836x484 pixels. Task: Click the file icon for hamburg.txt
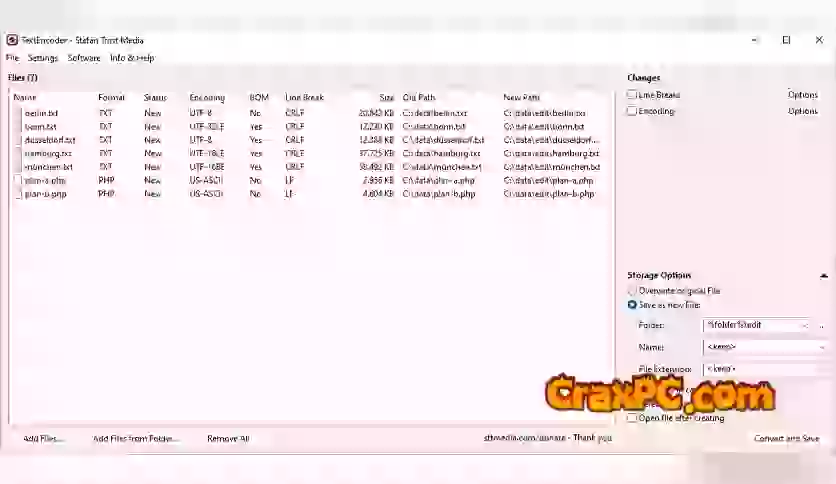(x=18, y=154)
